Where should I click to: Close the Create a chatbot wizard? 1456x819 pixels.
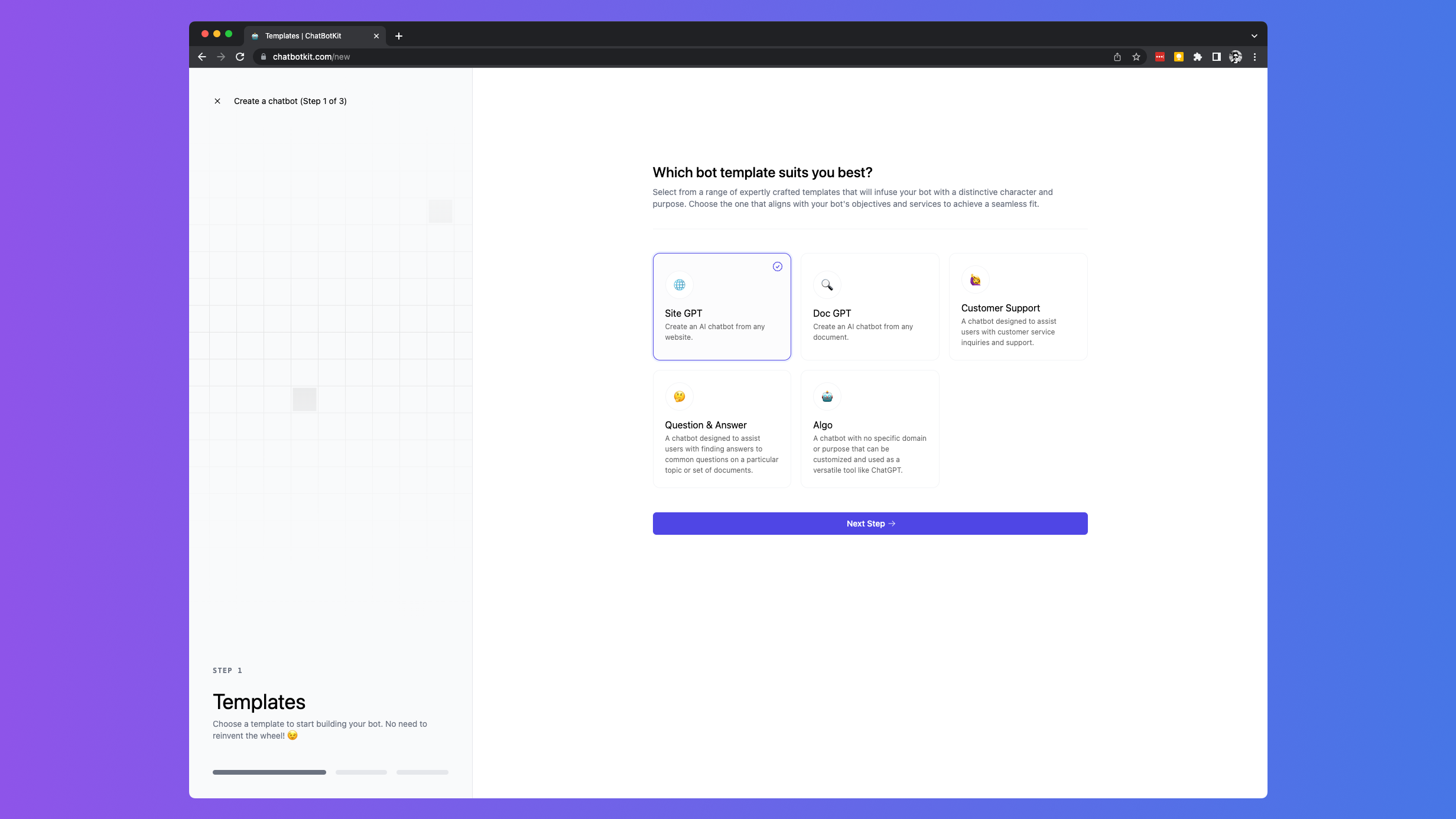[x=217, y=101]
